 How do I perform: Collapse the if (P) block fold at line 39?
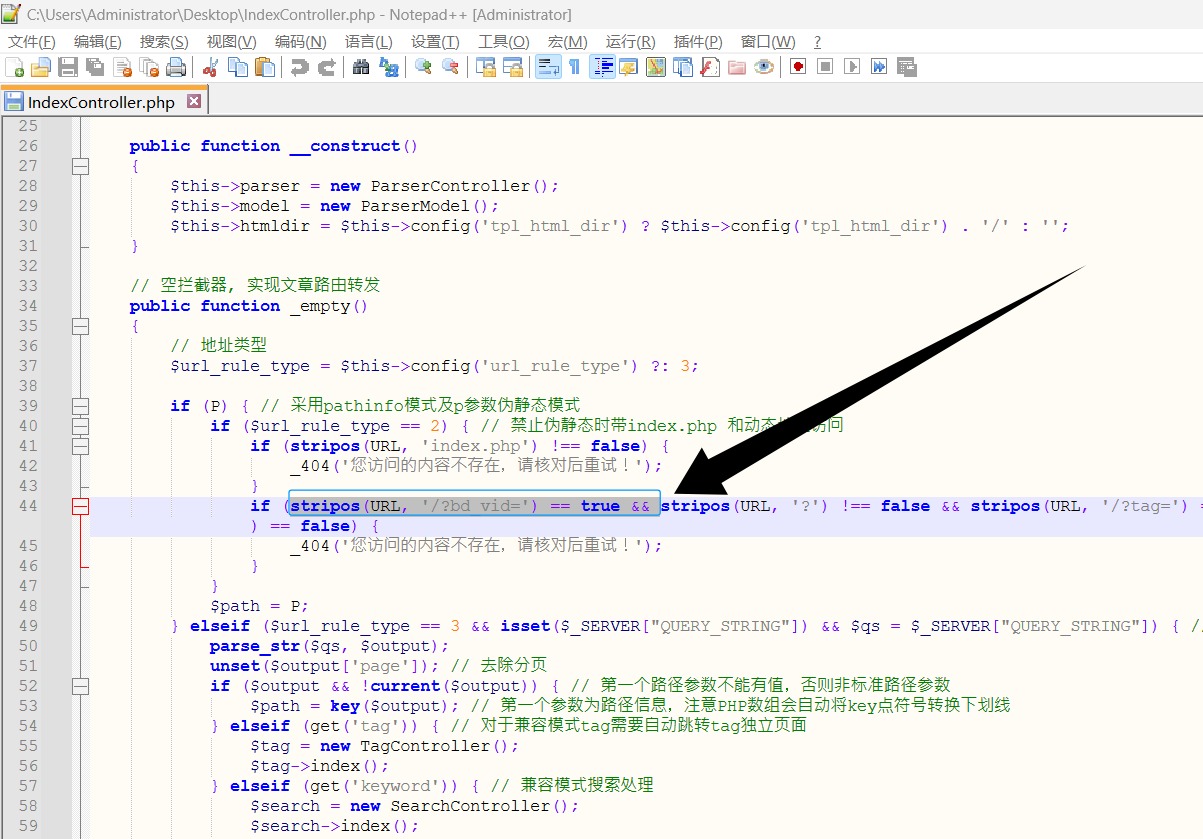click(80, 406)
